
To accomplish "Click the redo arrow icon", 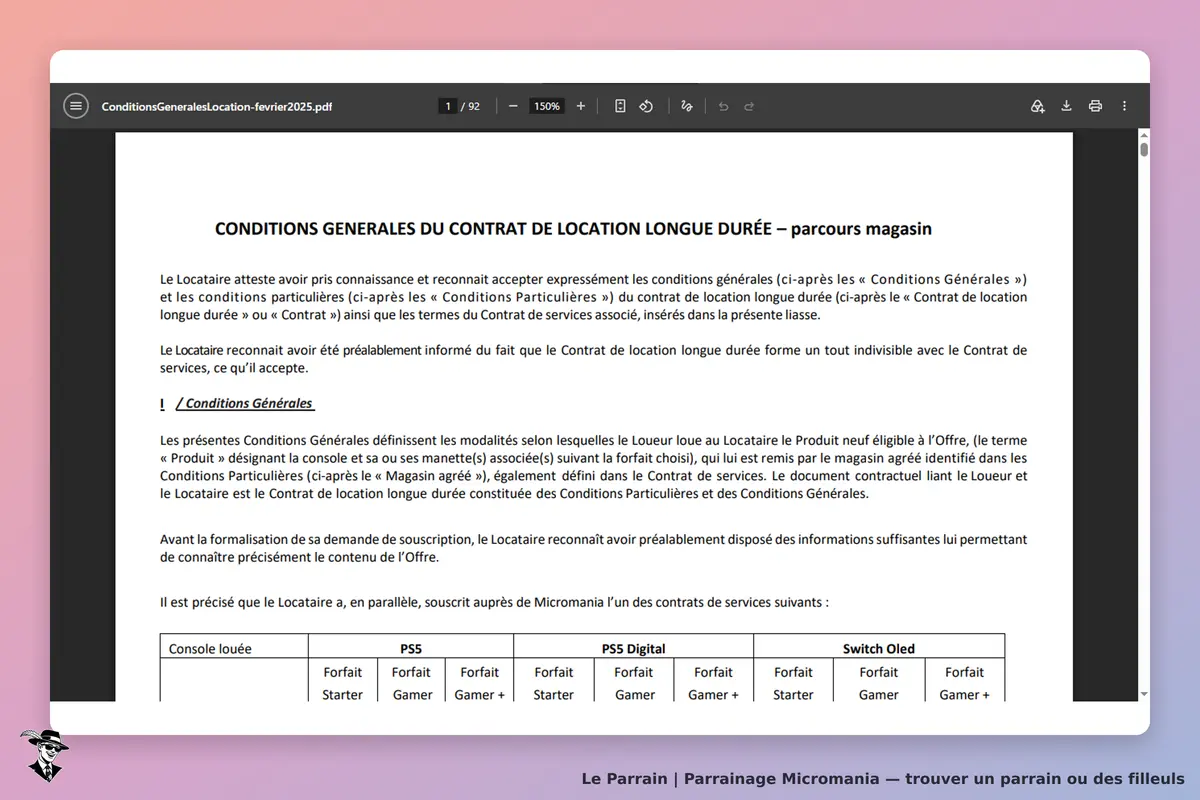I will pyautogui.click(x=749, y=106).
